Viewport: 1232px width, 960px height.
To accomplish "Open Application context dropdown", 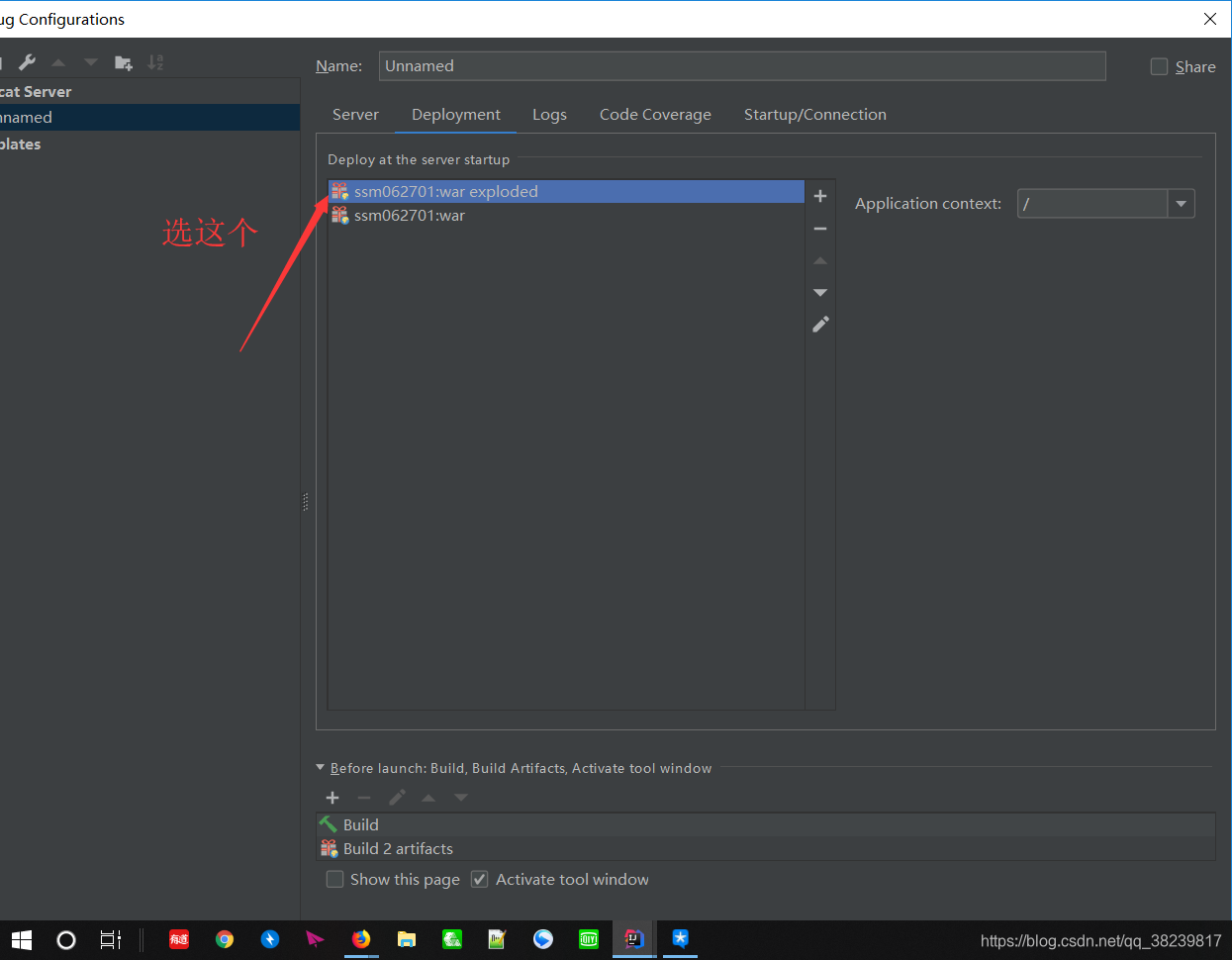I will coord(1181,204).
